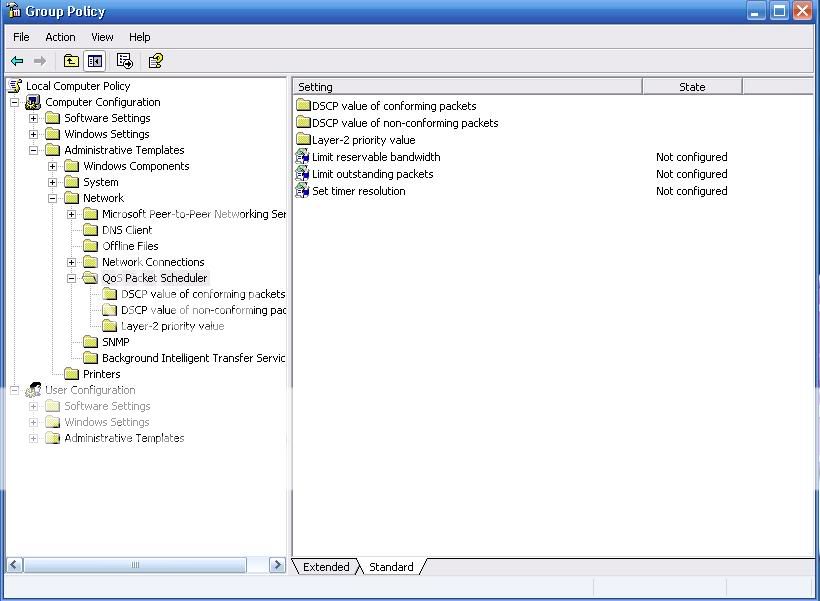
Task: Expand the Windows Components node
Action: click(x=52, y=166)
